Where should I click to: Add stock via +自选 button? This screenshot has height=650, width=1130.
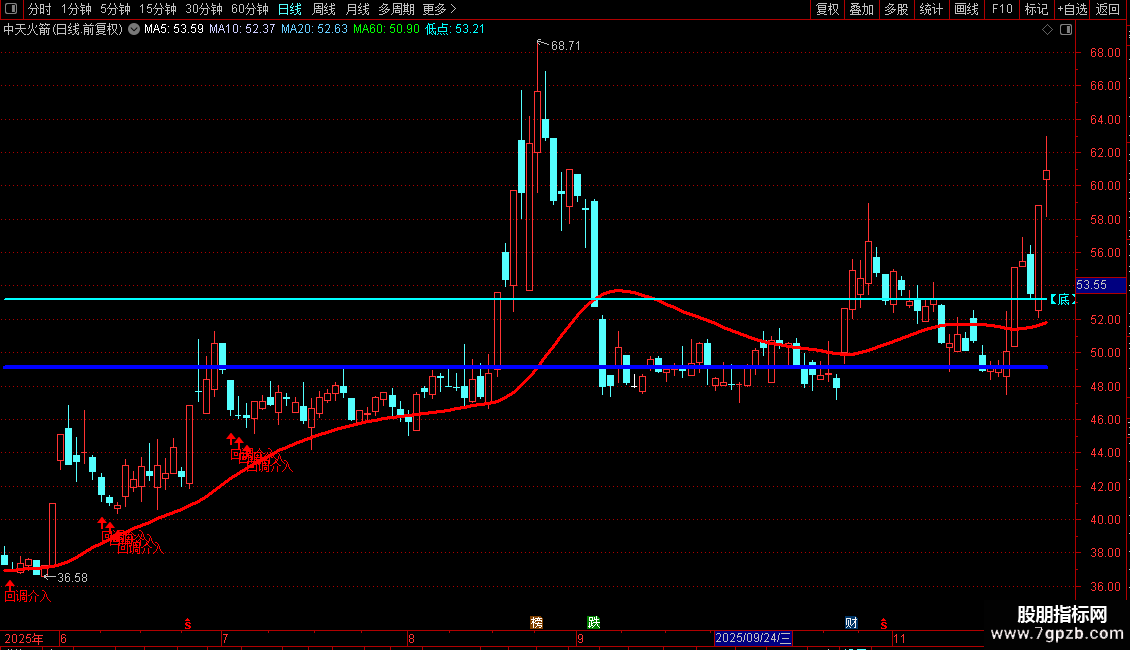pyautogui.click(x=1072, y=9)
